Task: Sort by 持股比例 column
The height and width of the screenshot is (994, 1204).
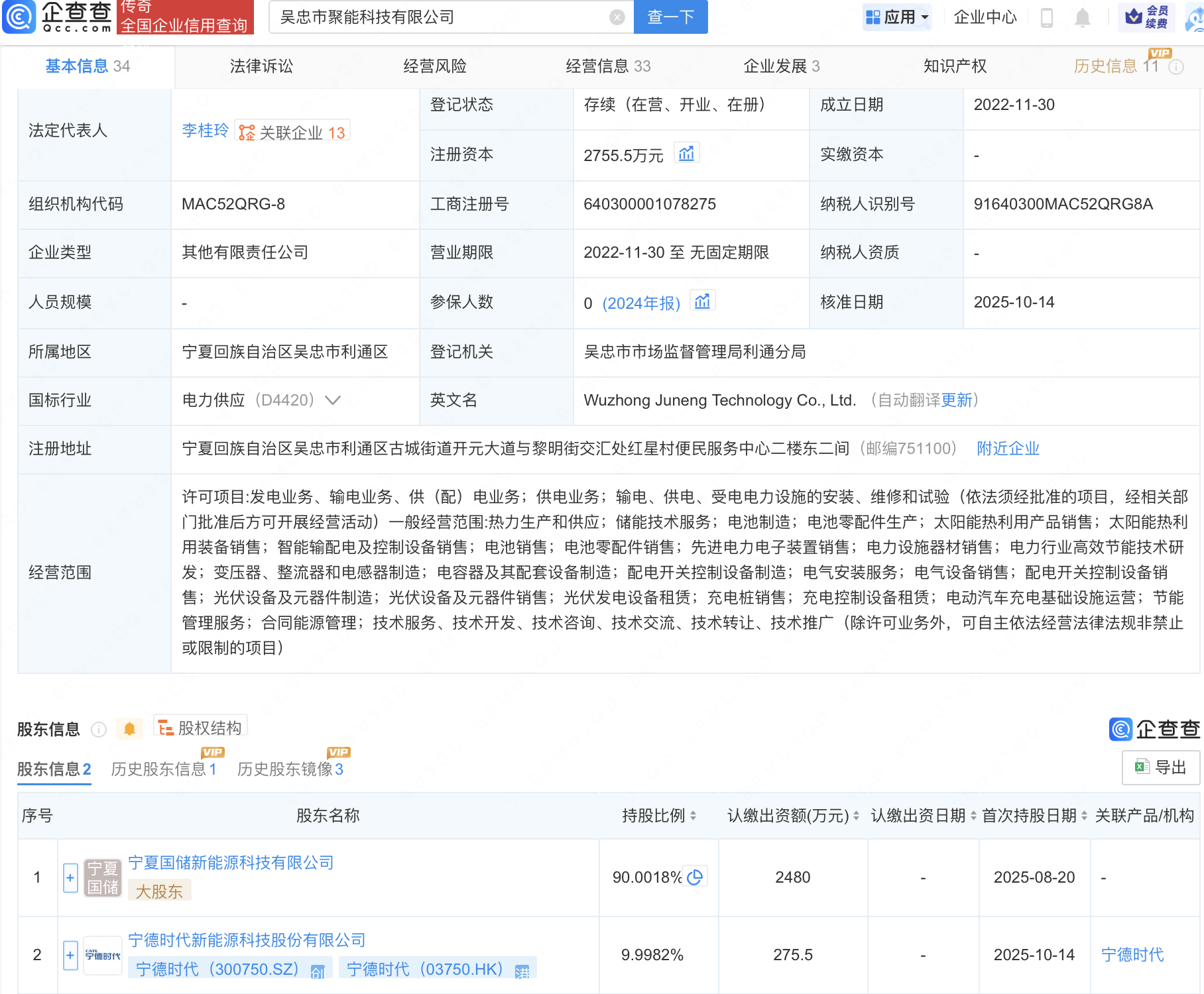Action: tap(693, 816)
